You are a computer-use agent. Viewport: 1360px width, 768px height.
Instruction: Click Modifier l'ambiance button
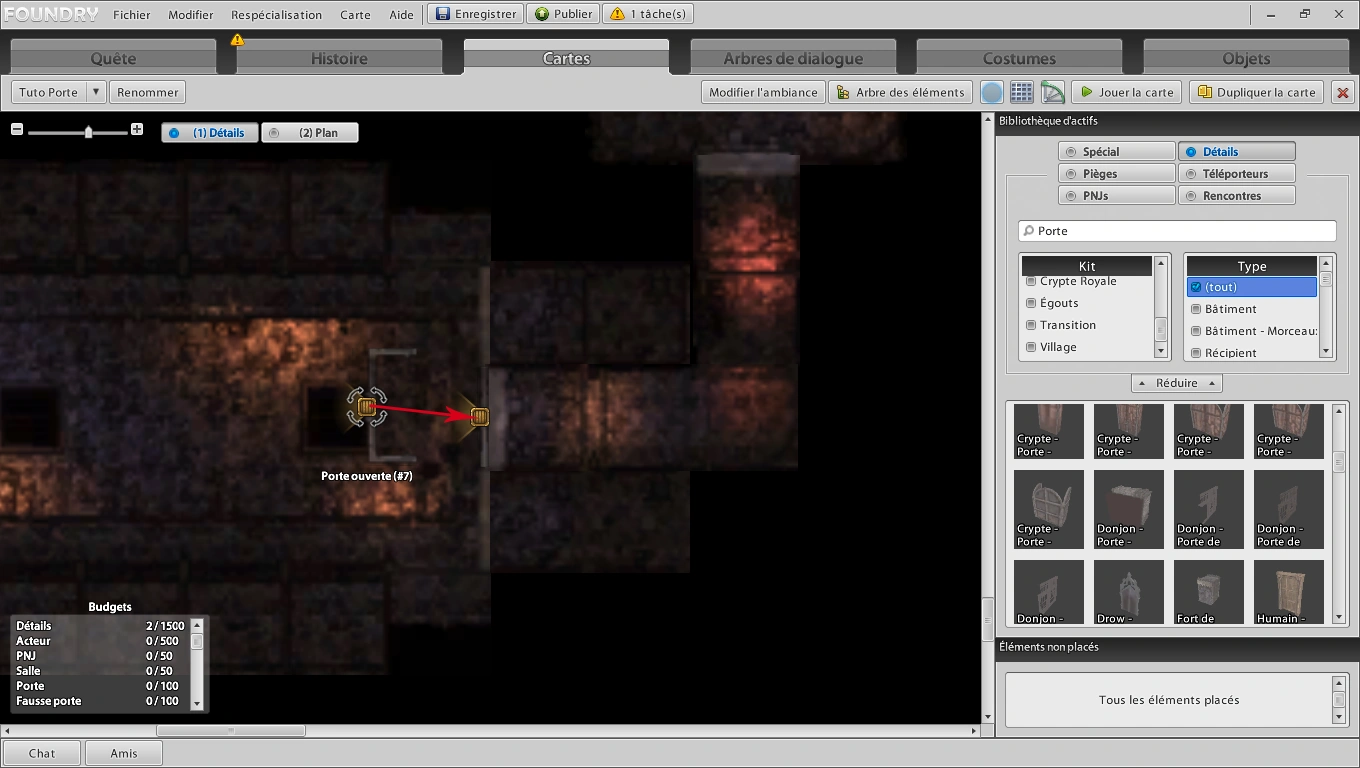(x=763, y=92)
